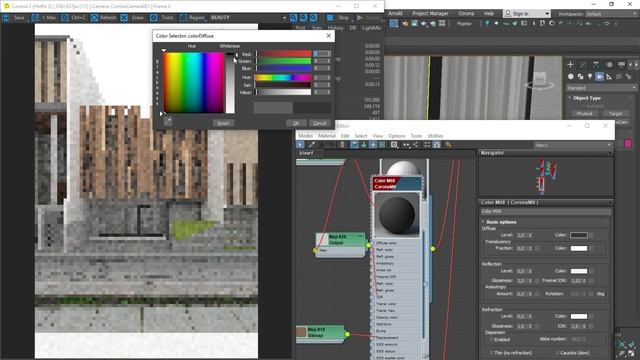Click the Whiteness vertical slider
Image resolution: width=640 pixels, height=360 pixels.
coord(230,83)
